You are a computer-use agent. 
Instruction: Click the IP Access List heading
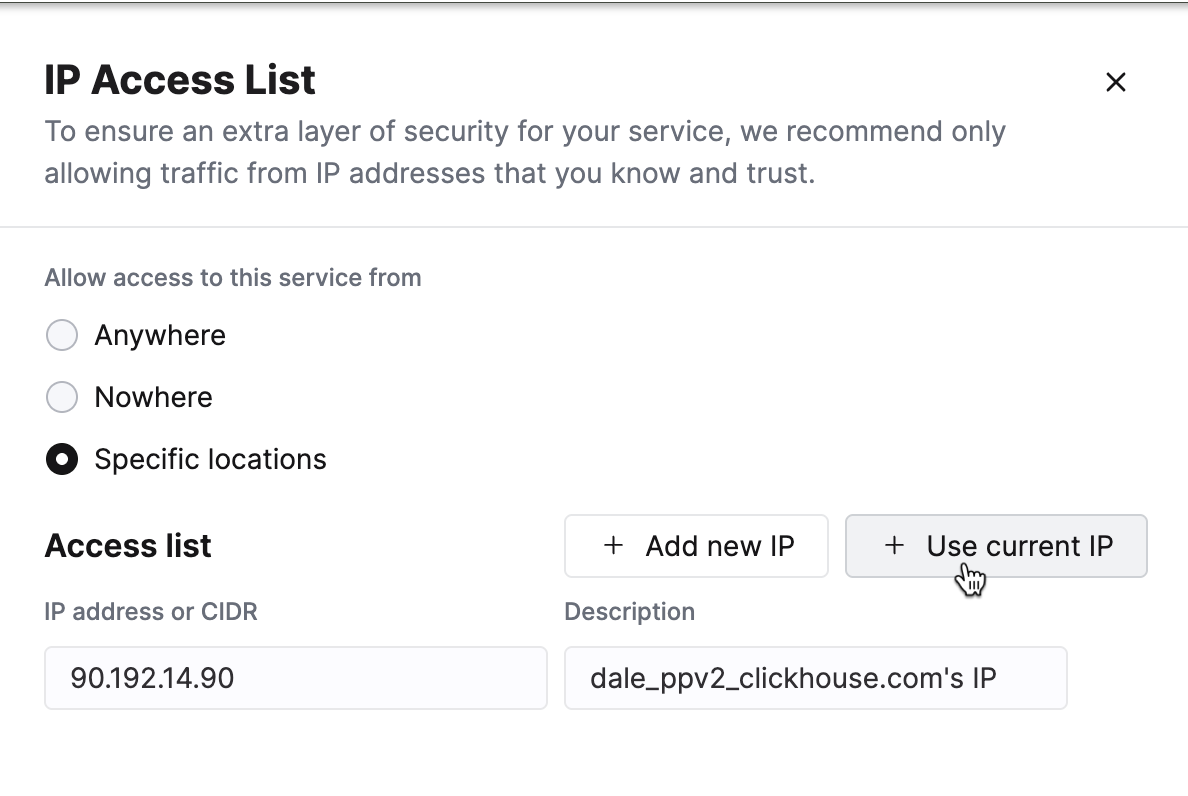pos(180,79)
